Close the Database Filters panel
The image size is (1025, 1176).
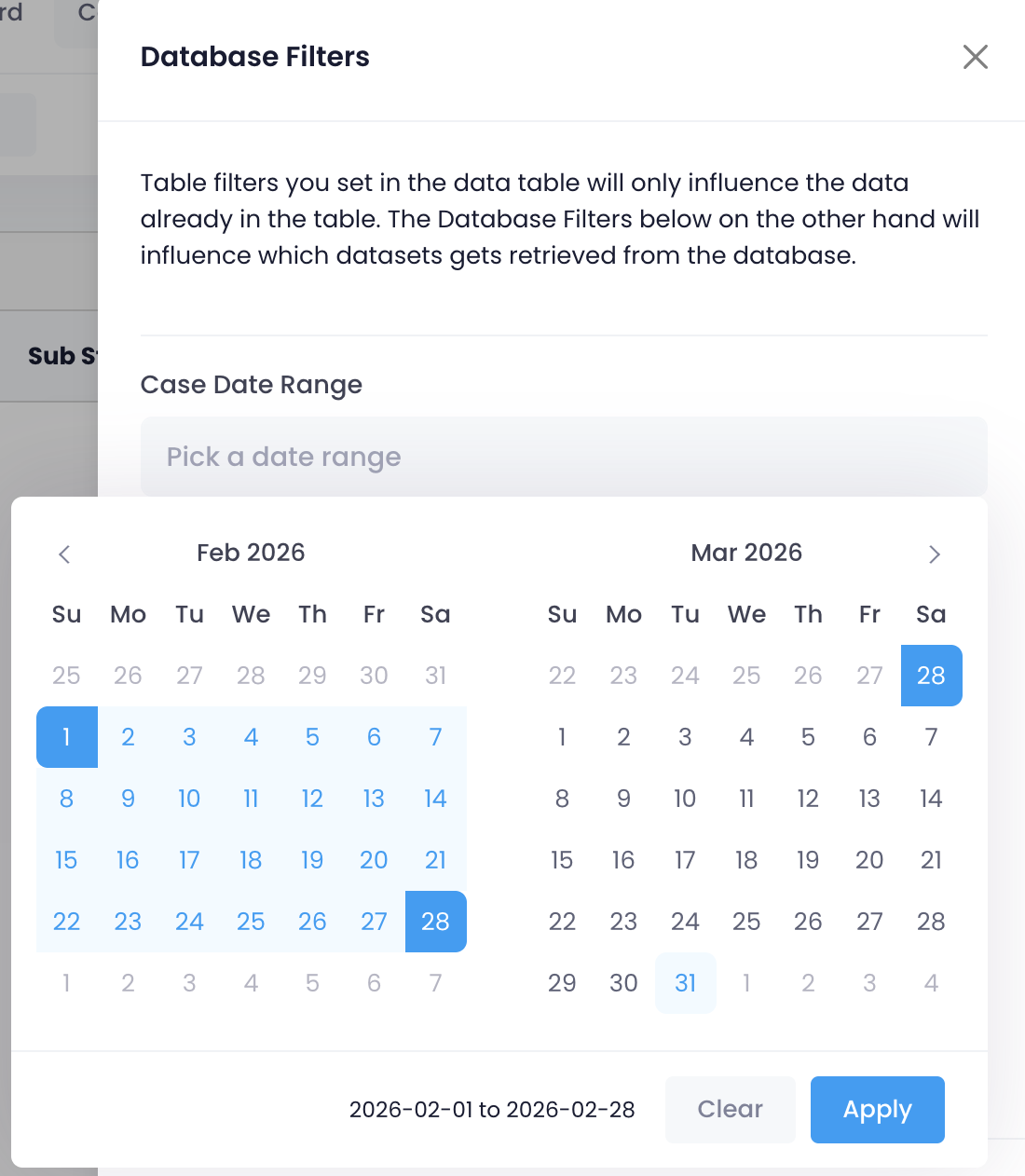tap(975, 57)
